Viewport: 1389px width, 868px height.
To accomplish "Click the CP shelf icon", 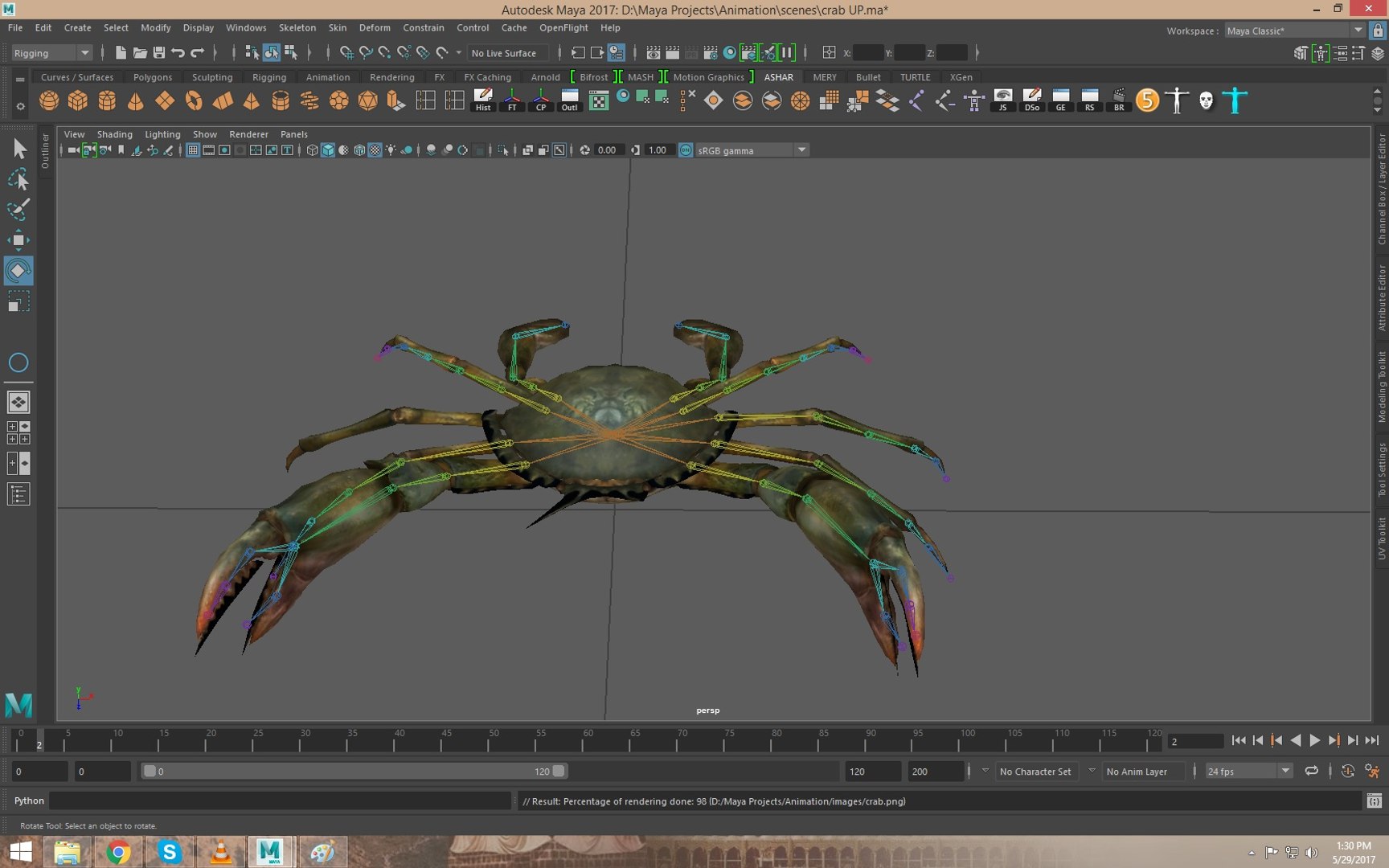I will (541, 100).
